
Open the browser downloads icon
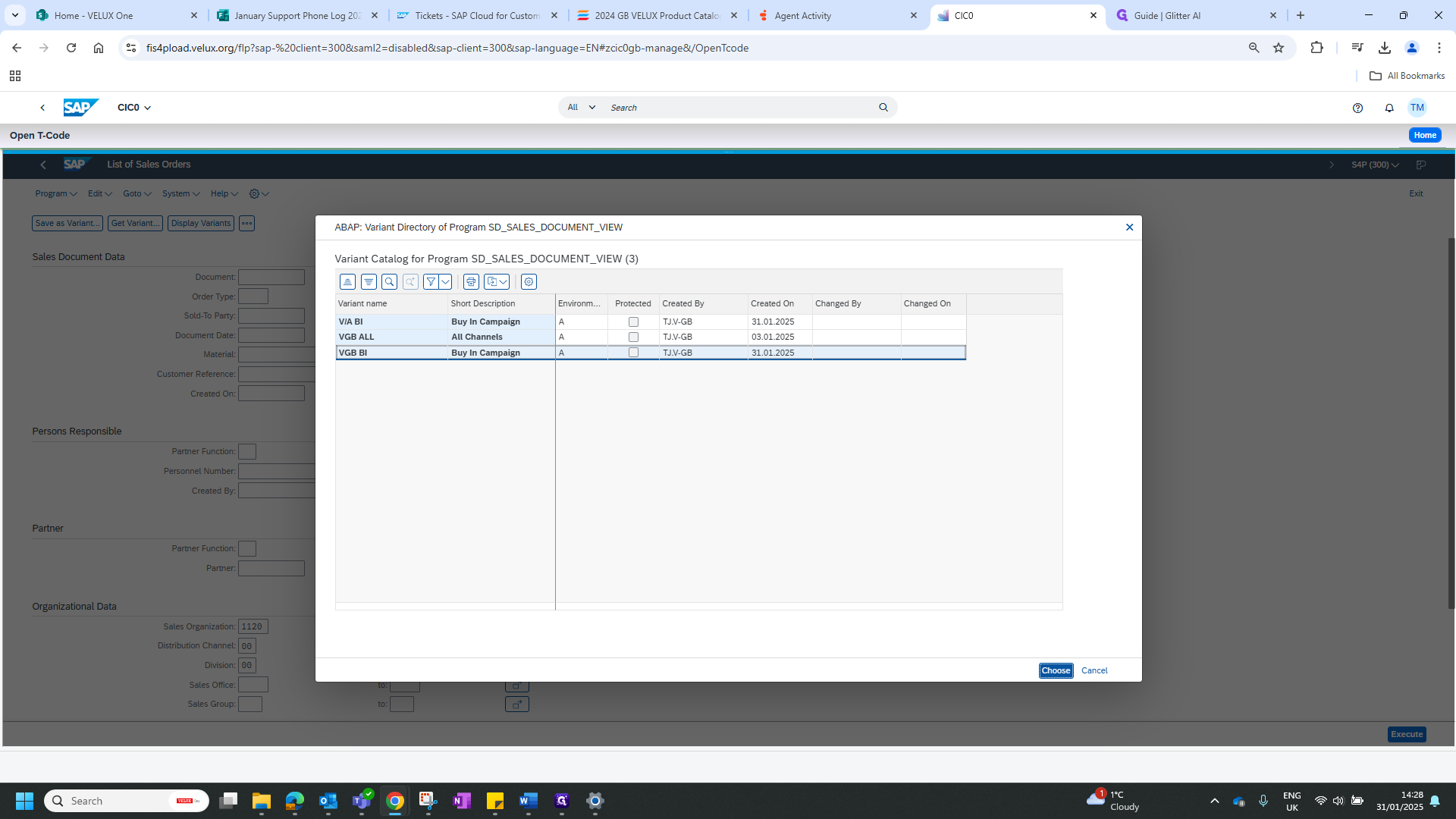(x=1385, y=48)
